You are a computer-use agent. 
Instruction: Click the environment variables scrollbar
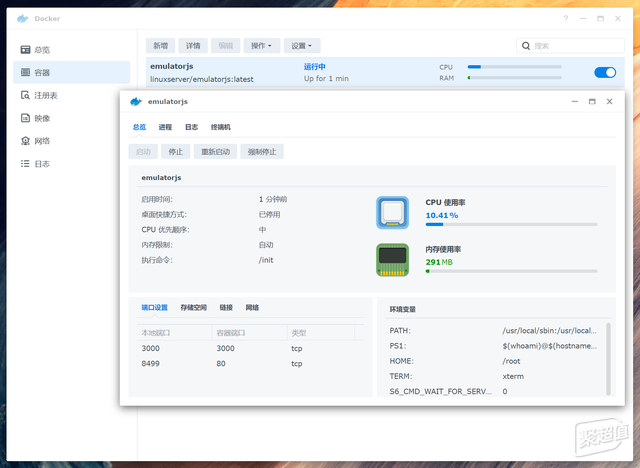click(608, 359)
